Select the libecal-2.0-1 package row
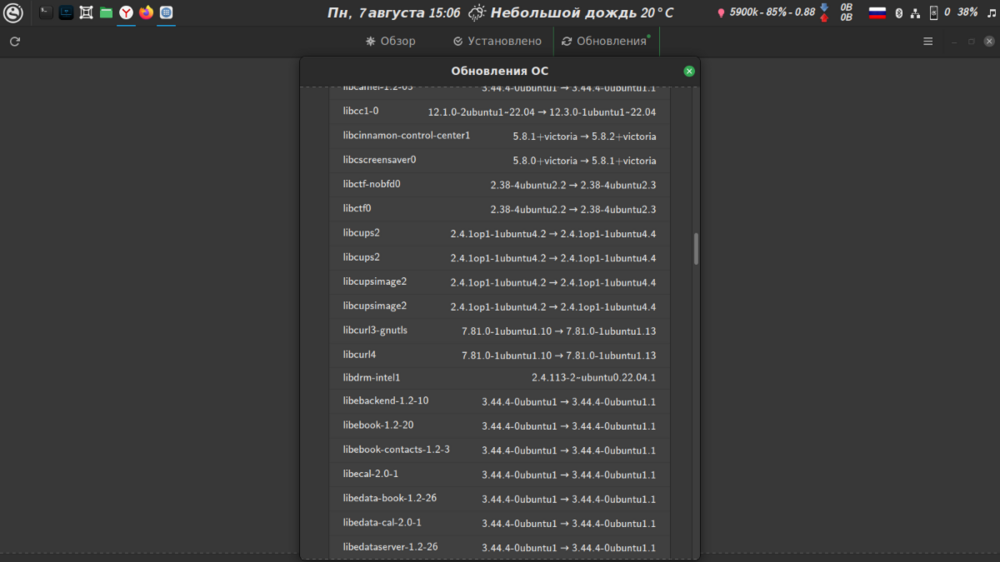Screen dimensions: 1000x562 point(499,474)
